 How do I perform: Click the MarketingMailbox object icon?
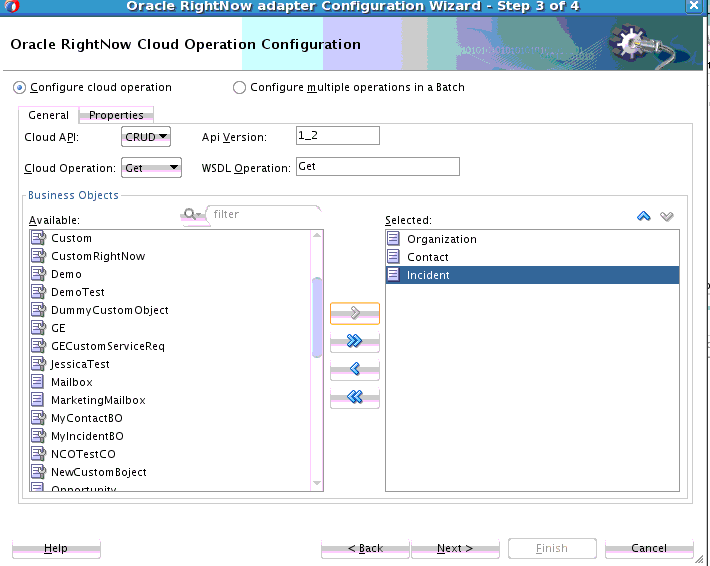38,400
